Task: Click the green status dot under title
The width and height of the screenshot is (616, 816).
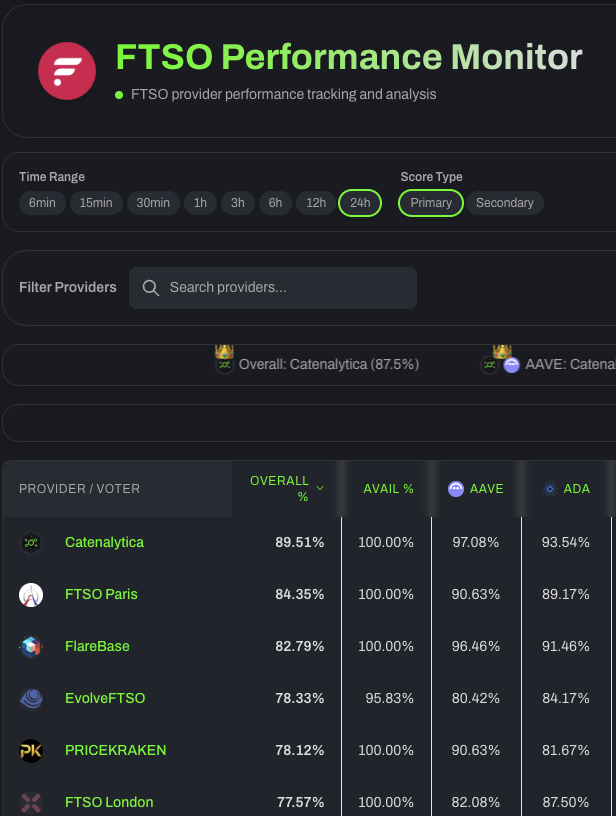Action: click(x=119, y=95)
